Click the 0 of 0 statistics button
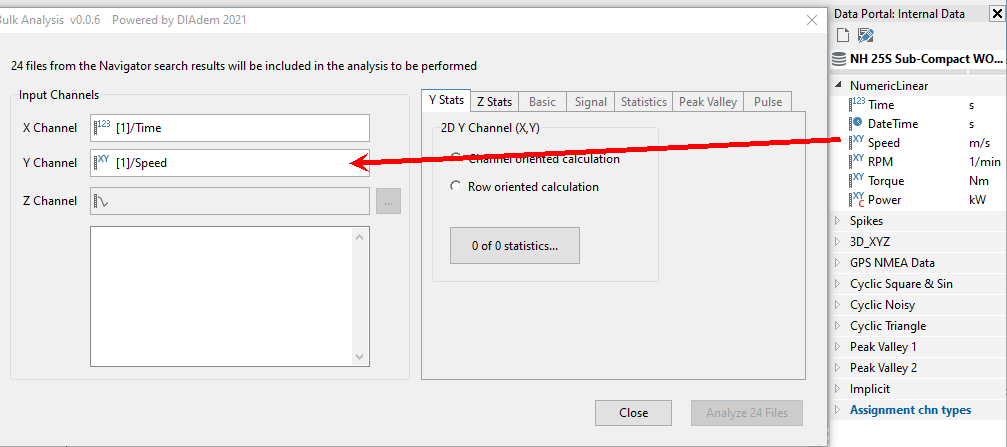 tap(515, 245)
